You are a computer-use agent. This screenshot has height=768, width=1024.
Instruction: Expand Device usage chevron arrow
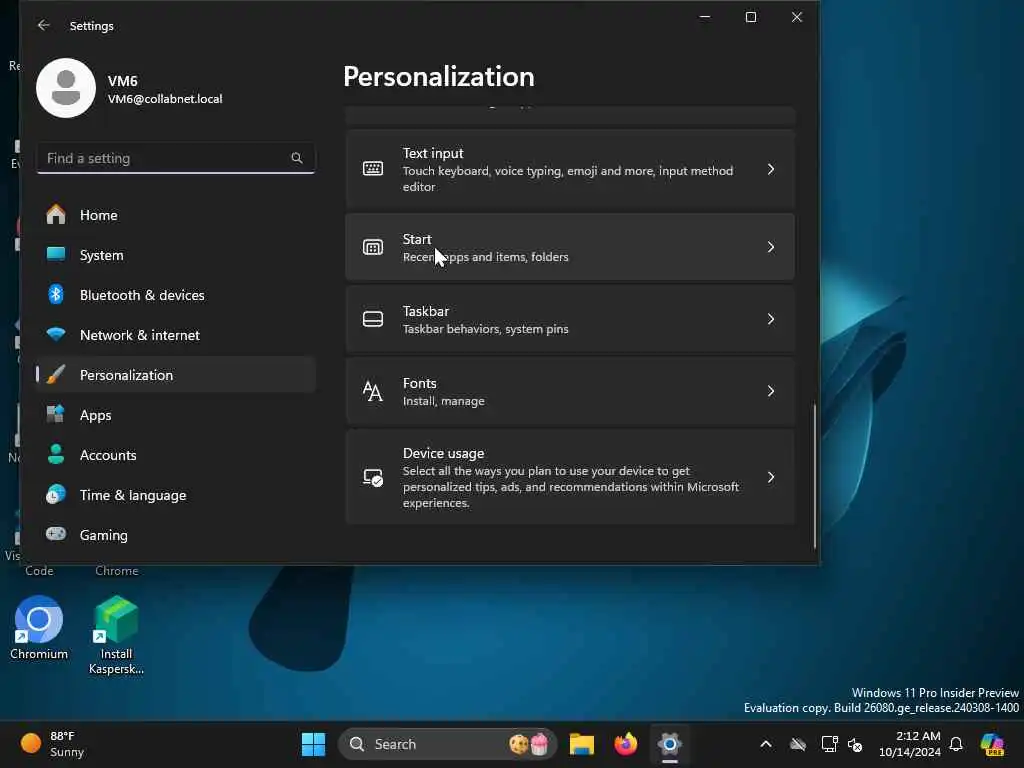[771, 477]
